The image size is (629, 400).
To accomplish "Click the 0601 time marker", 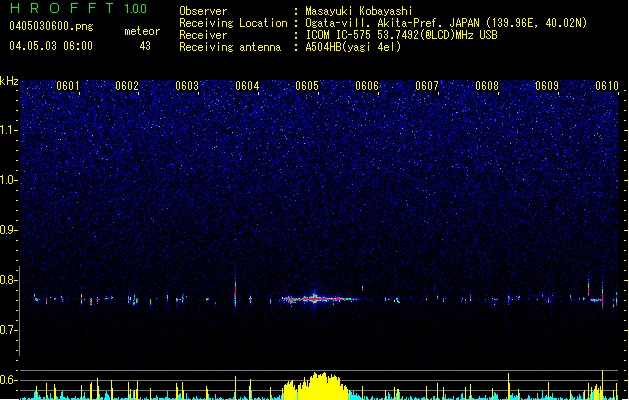I will point(67,86).
